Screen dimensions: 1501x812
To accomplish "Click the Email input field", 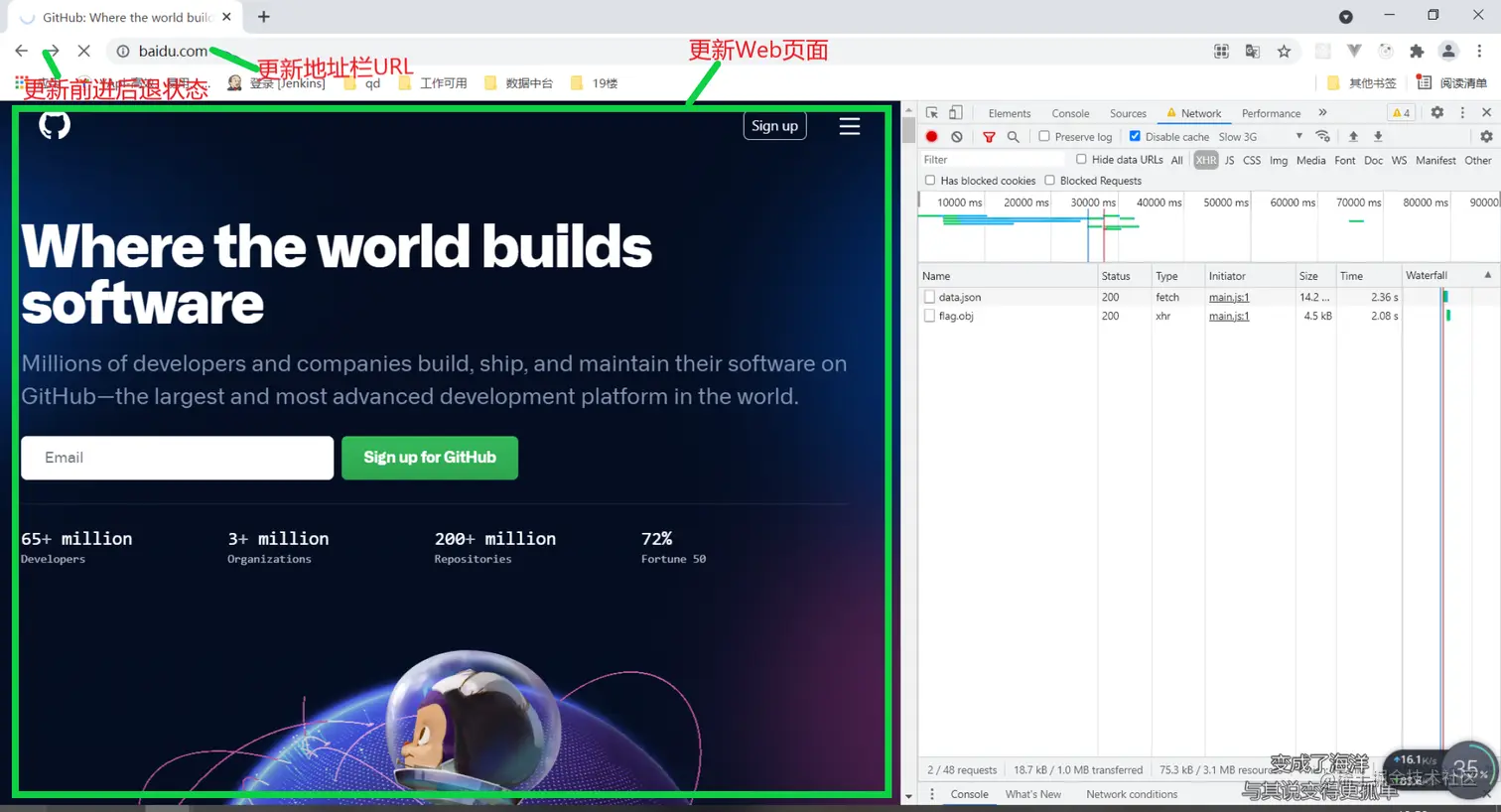I will [x=178, y=458].
